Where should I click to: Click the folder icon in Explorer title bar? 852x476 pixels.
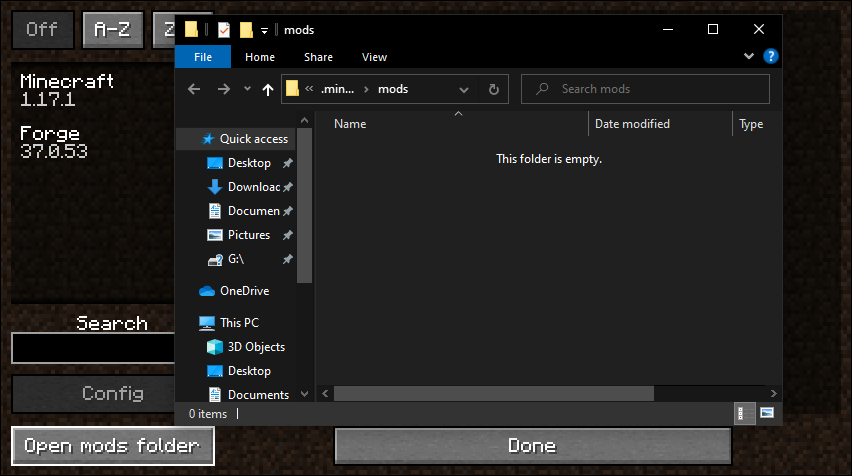point(191,29)
